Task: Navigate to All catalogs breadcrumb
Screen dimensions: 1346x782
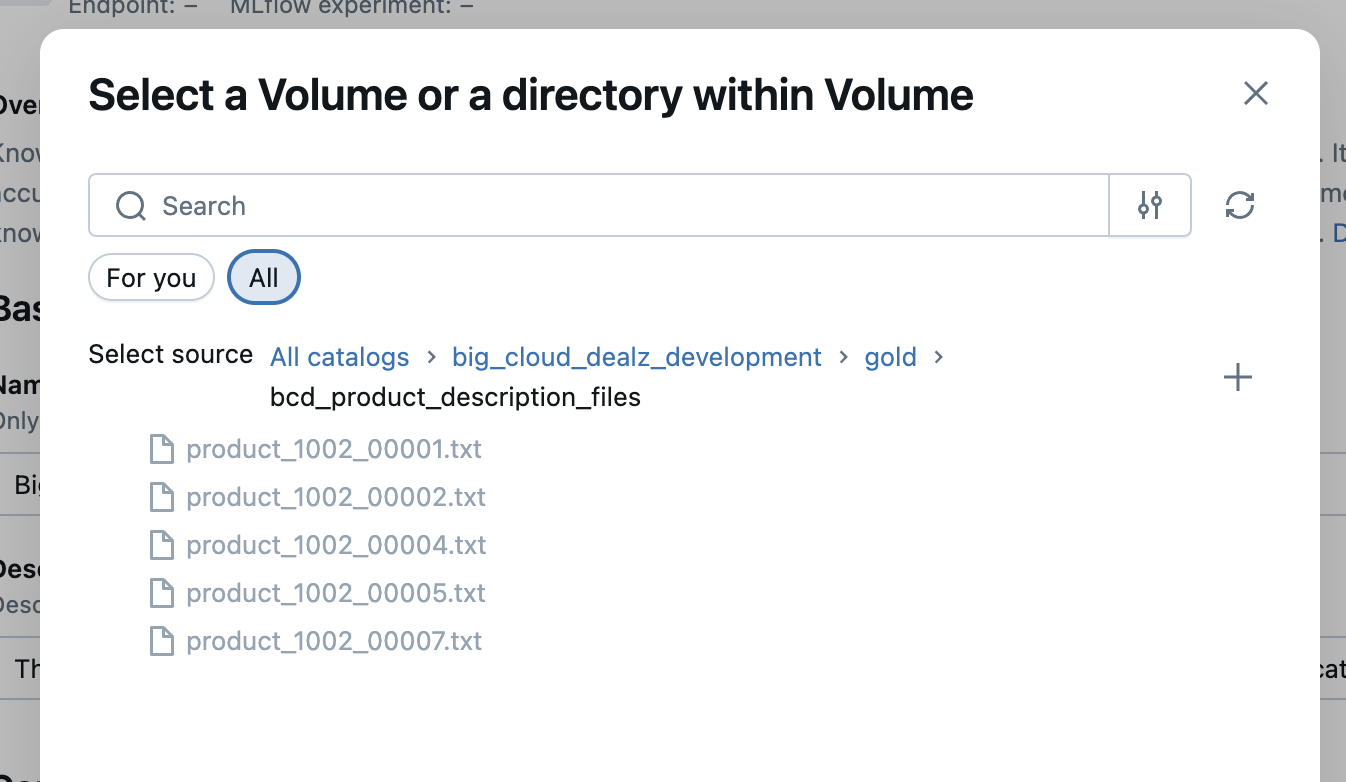Action: point(340,357)
